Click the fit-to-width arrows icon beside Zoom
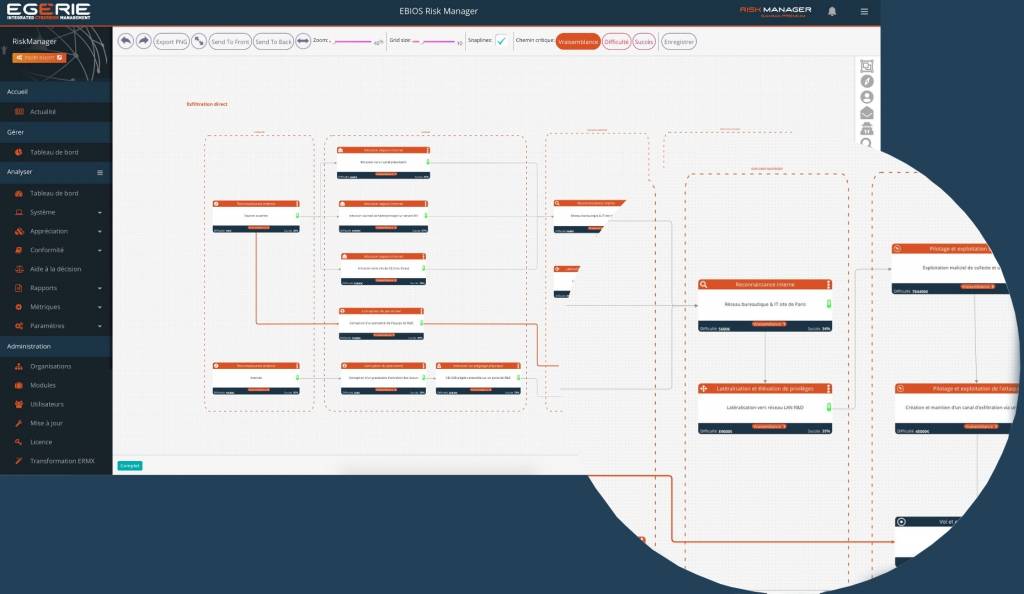The width and height of the screenshot is (1024, 594). (303, 41)
